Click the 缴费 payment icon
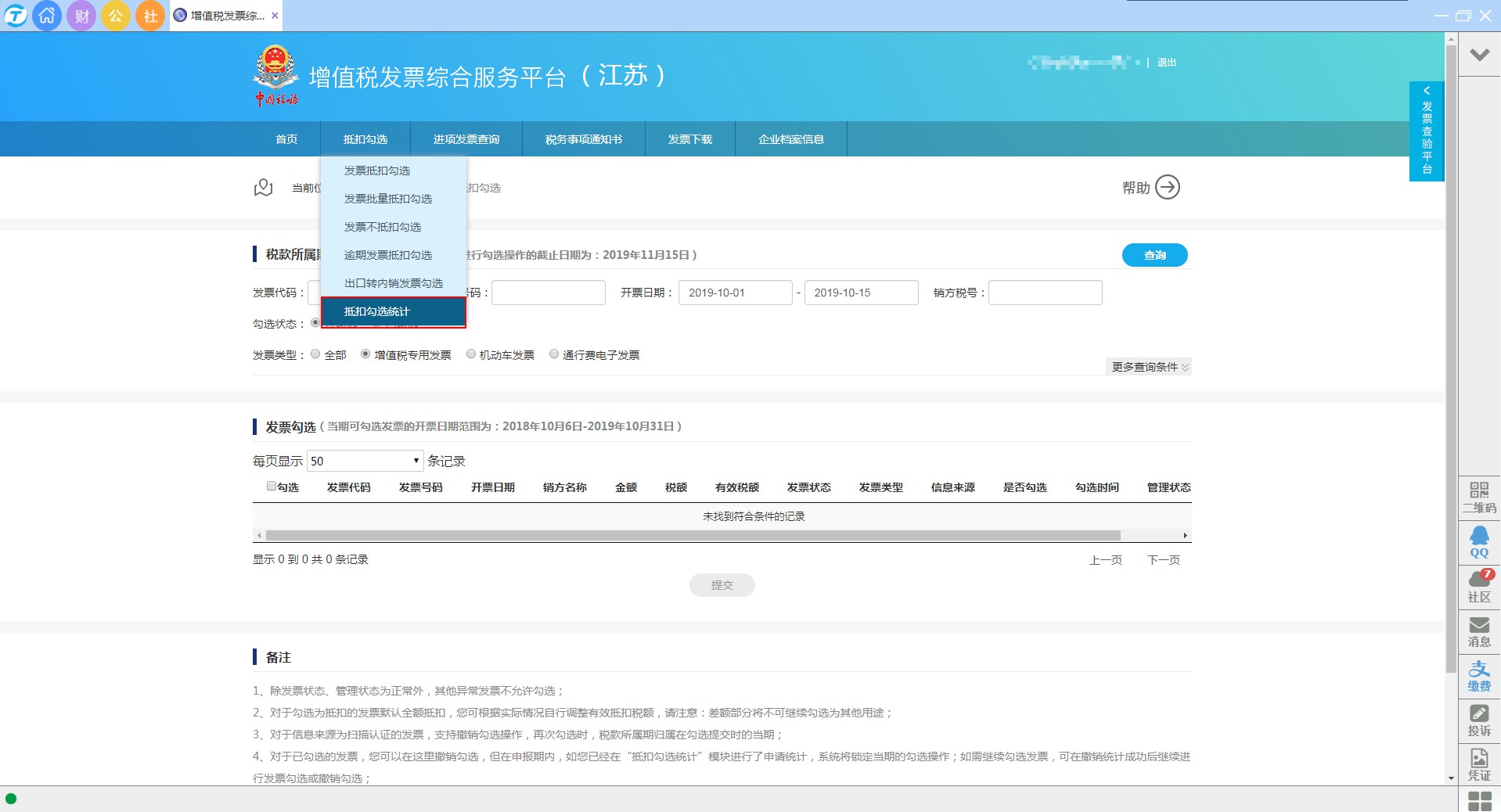Viewport: 1501px width, 812px height. pyautogui.click(x=1478, y=675)
